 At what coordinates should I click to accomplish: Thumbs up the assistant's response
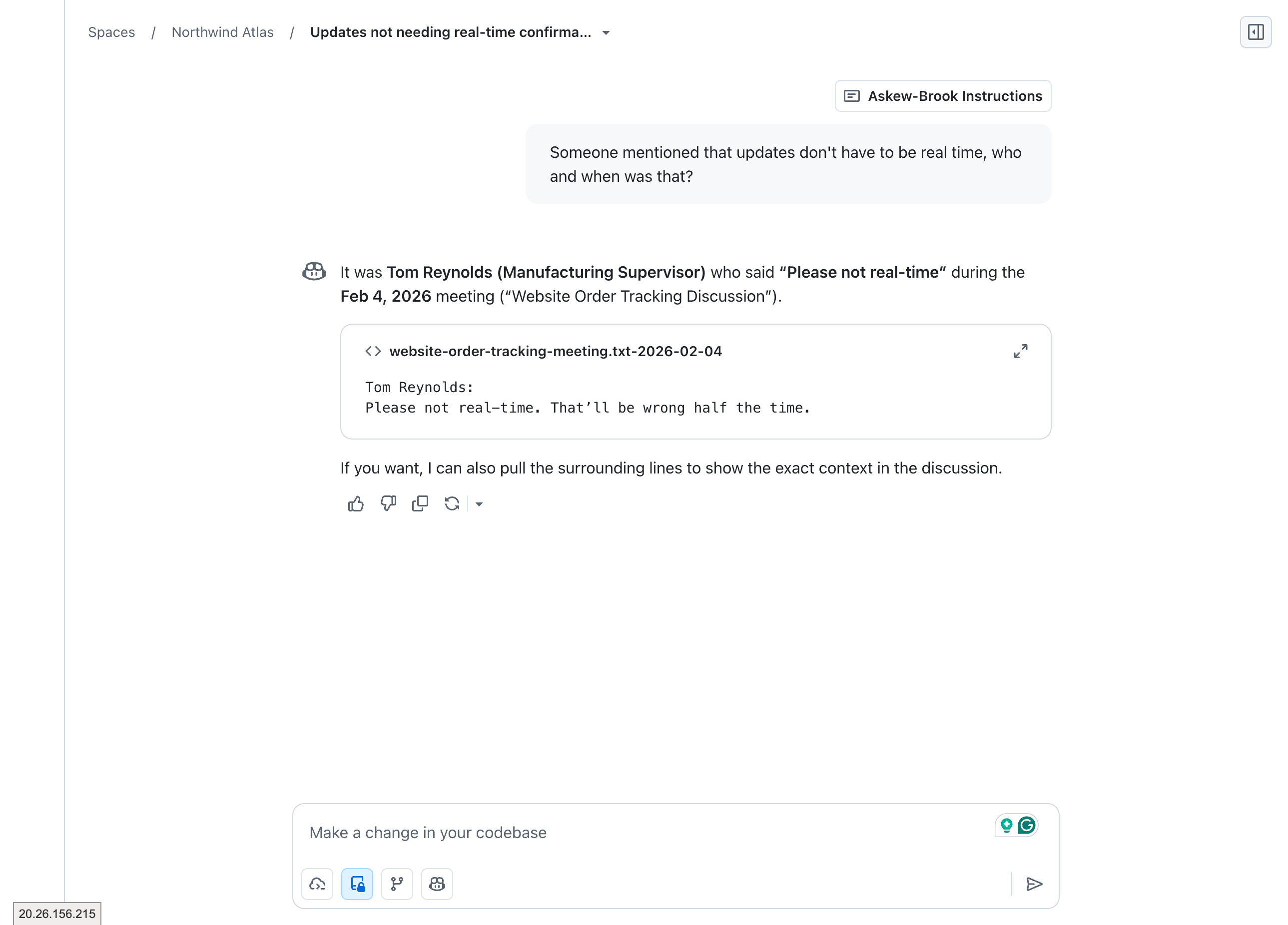pos(356,503)
